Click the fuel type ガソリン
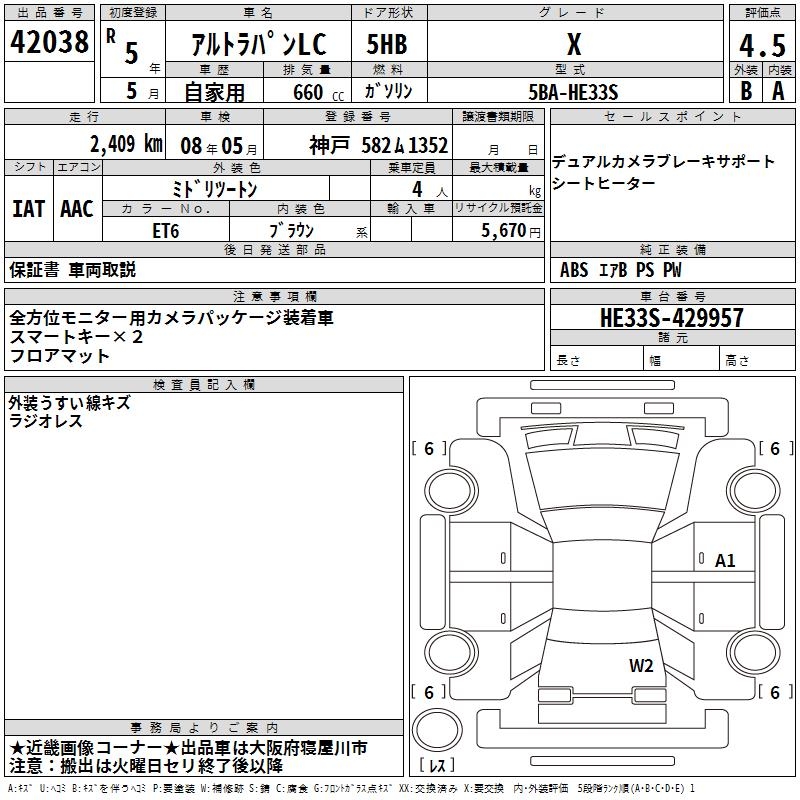This screenshot has height=800, width=800. [388, 91]
